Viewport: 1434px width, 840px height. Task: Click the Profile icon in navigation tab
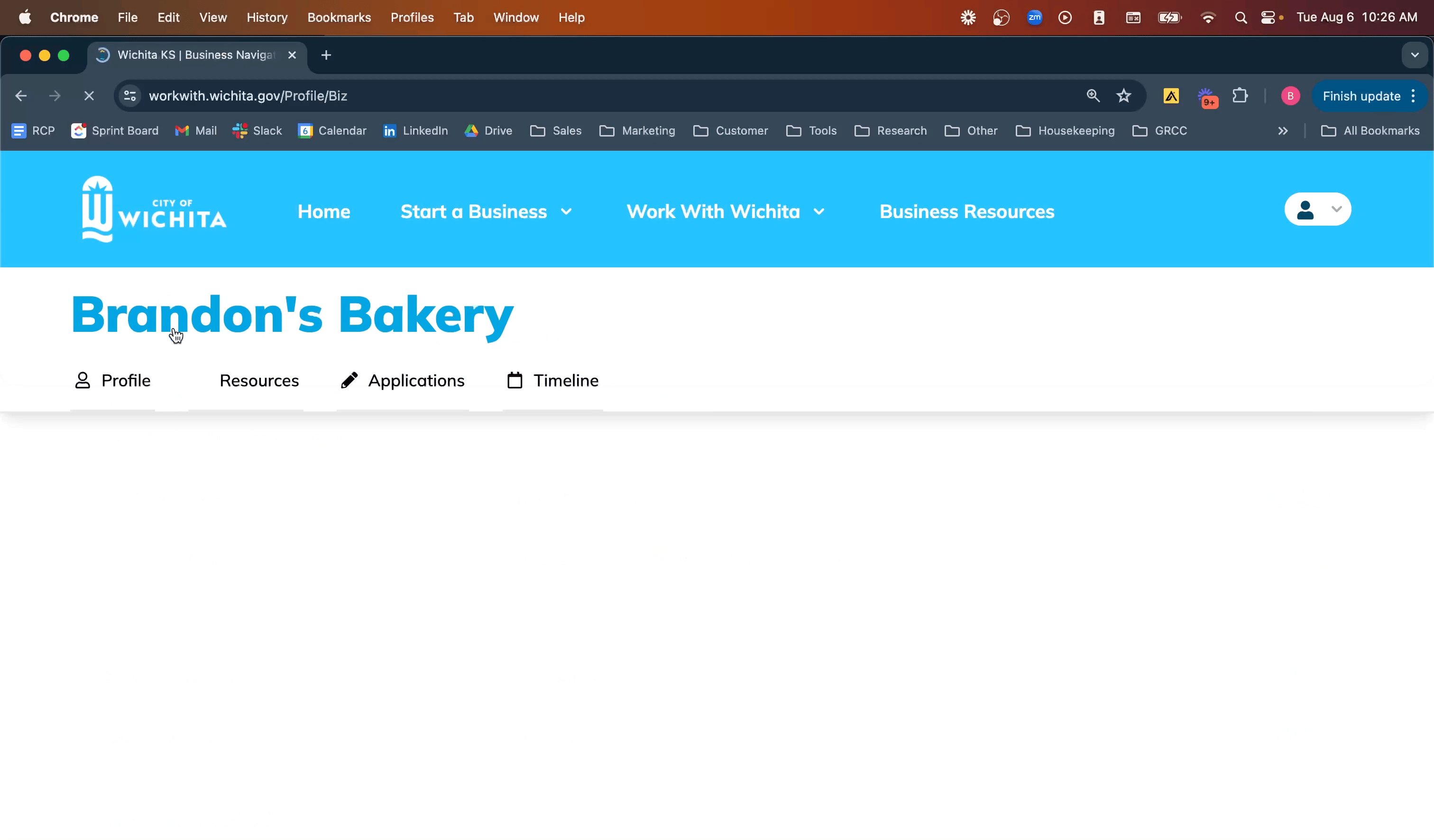82,380
